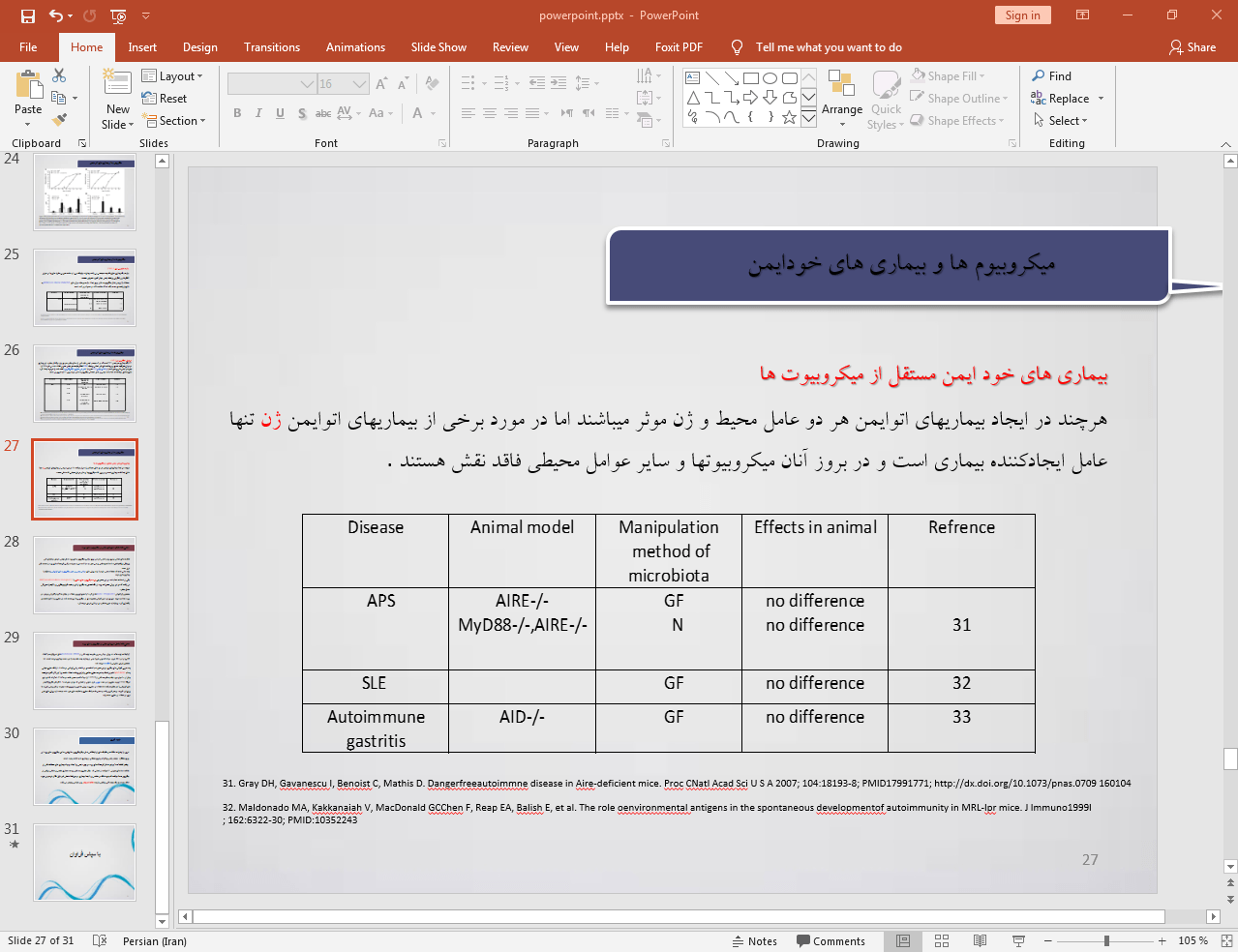The width and height of the screenshot is (1238, 952).
Task: Toggle the Comments pane
Action: coord(830,941)
